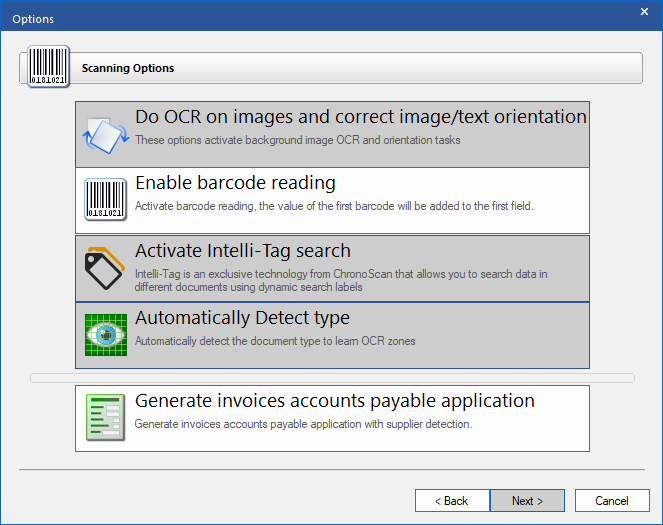
Task: Toggle Enable barcode reading option
Action: (x=332, y=200)
